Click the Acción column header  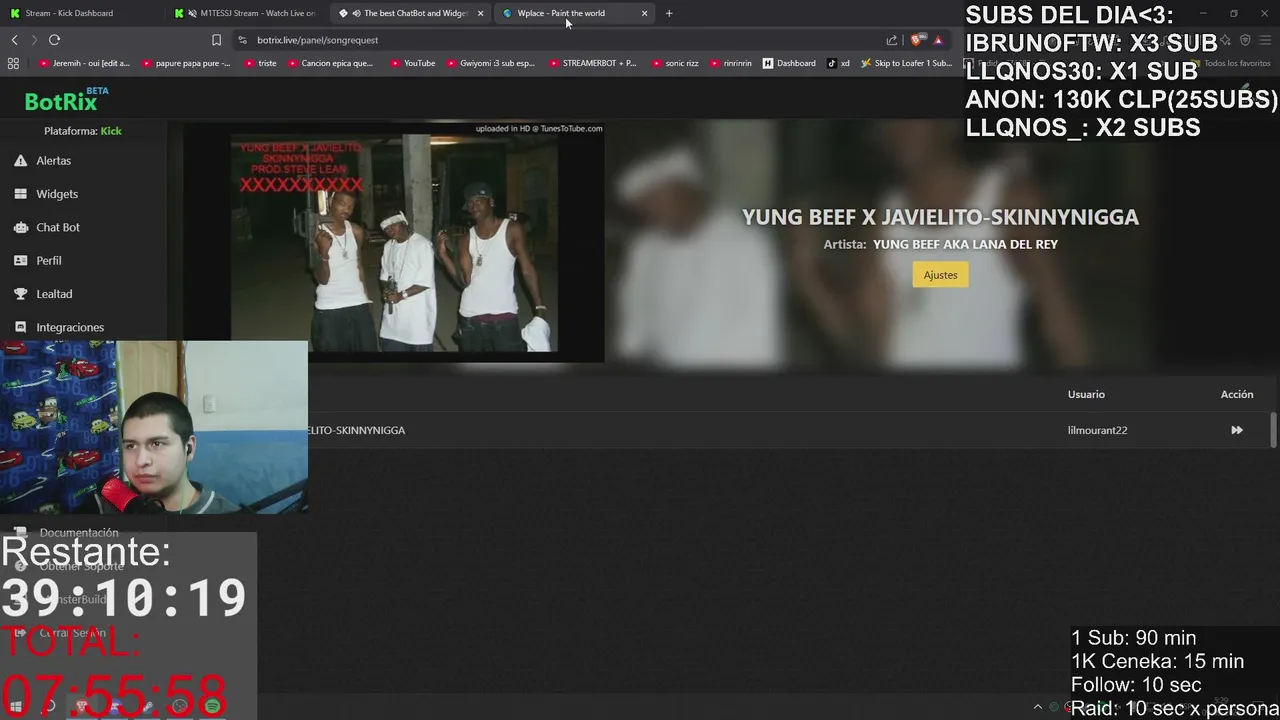click(1237, 394)
